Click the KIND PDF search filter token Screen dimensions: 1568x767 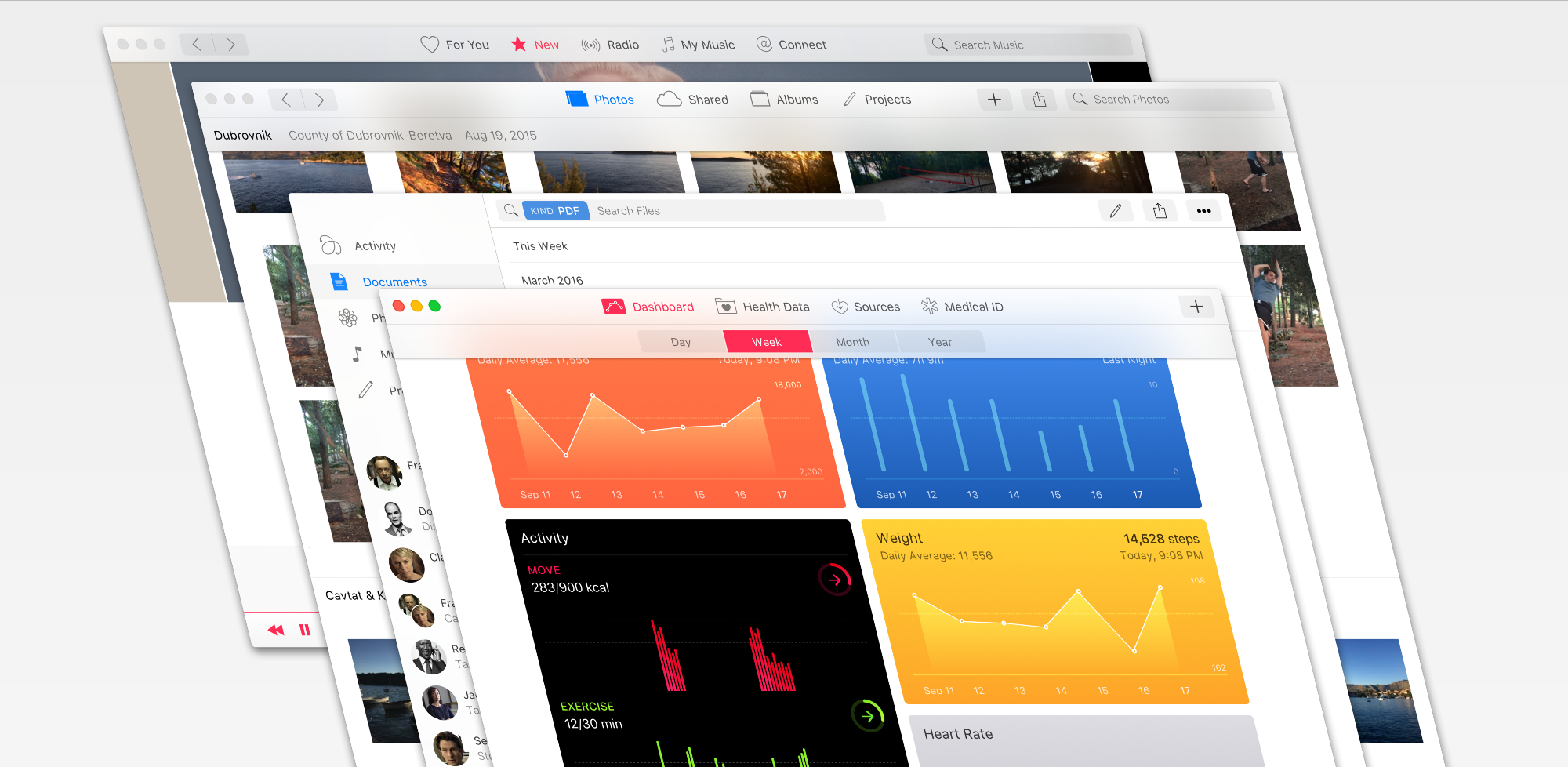point(555,211)
